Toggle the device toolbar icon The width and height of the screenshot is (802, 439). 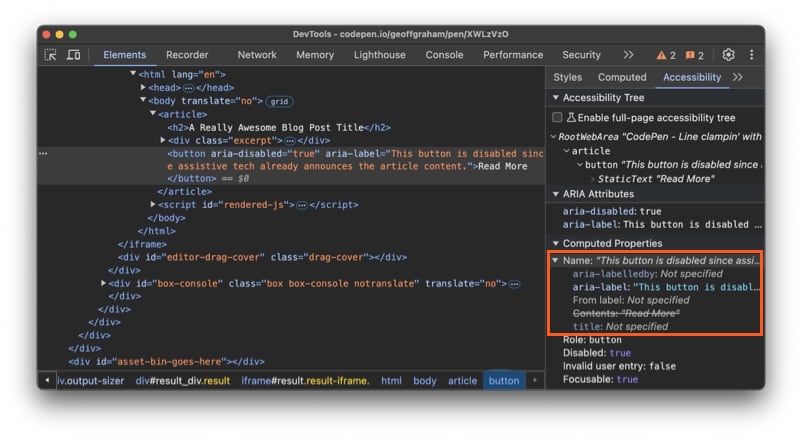(73, 55)
